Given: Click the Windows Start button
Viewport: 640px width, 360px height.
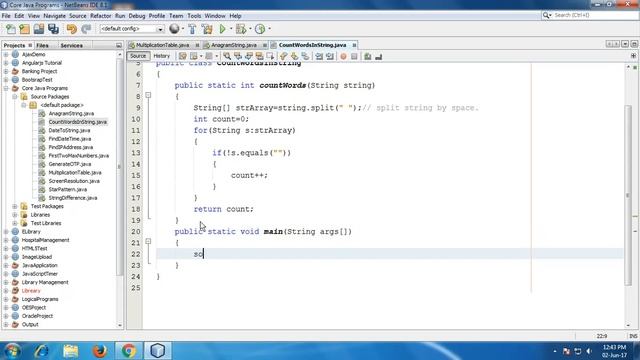Looking at the screenshot, I should coord(12,351).
